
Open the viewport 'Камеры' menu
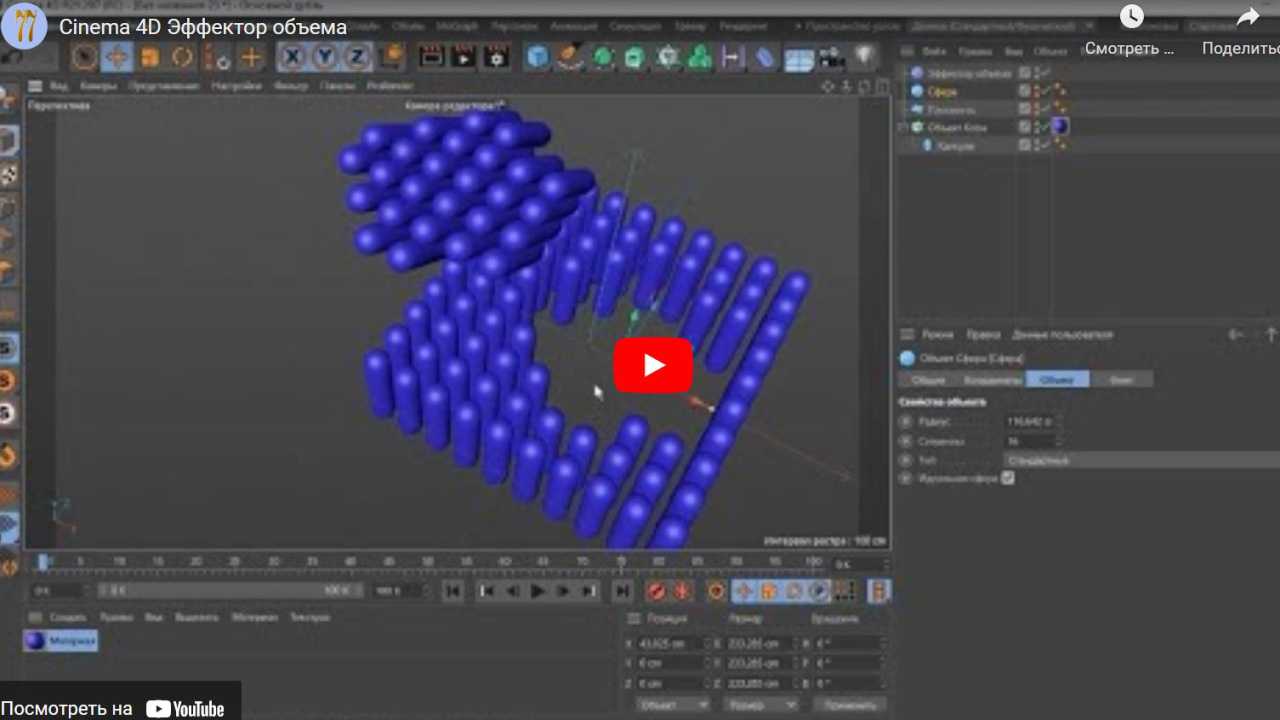(x=99, y=86)
